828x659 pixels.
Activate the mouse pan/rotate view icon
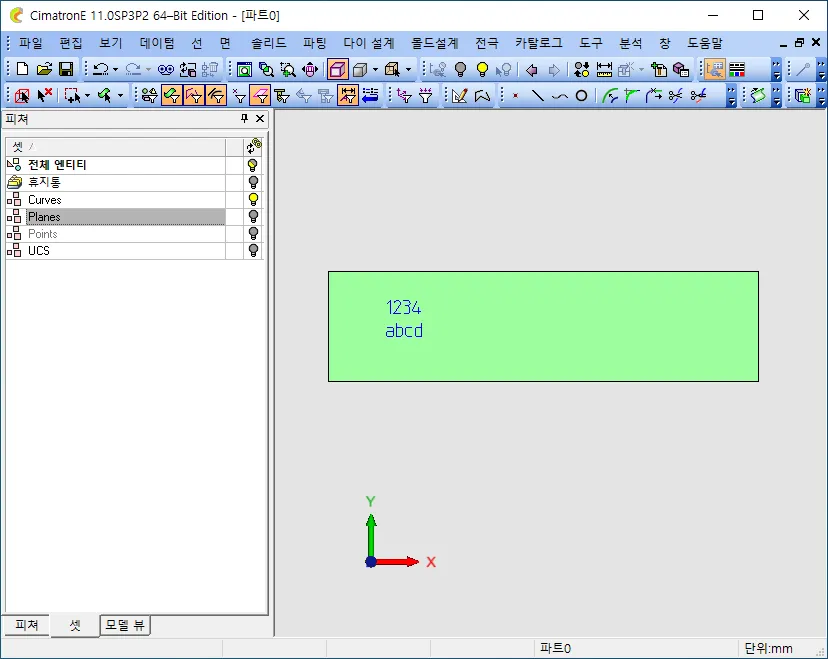coord(310,69)
